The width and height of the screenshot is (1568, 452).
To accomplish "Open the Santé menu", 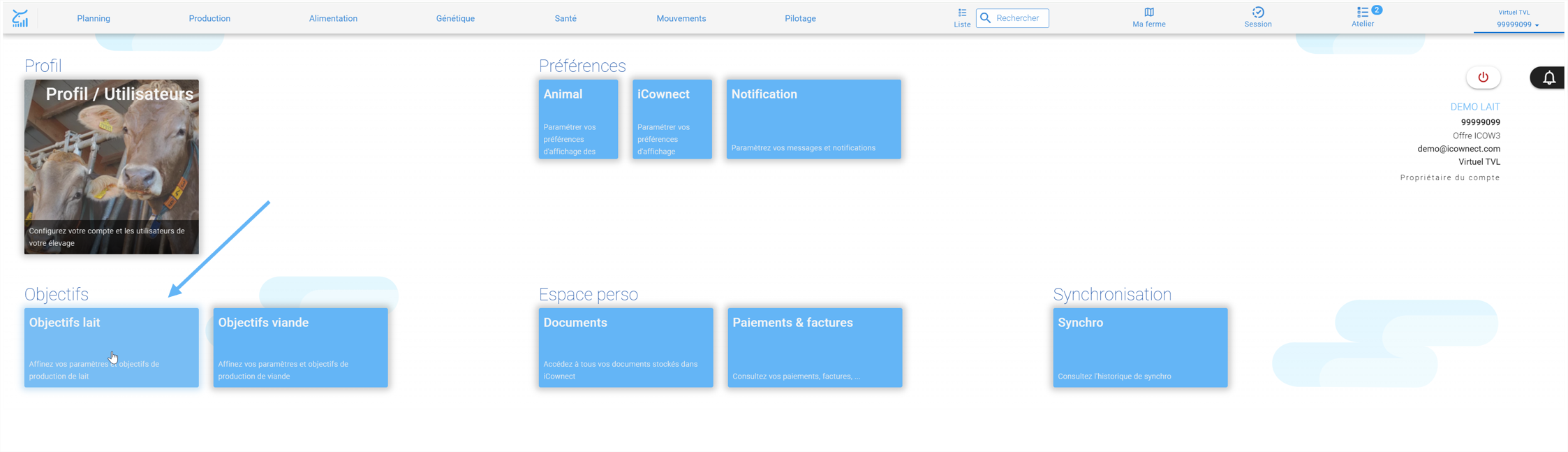I will coord(565,19).
